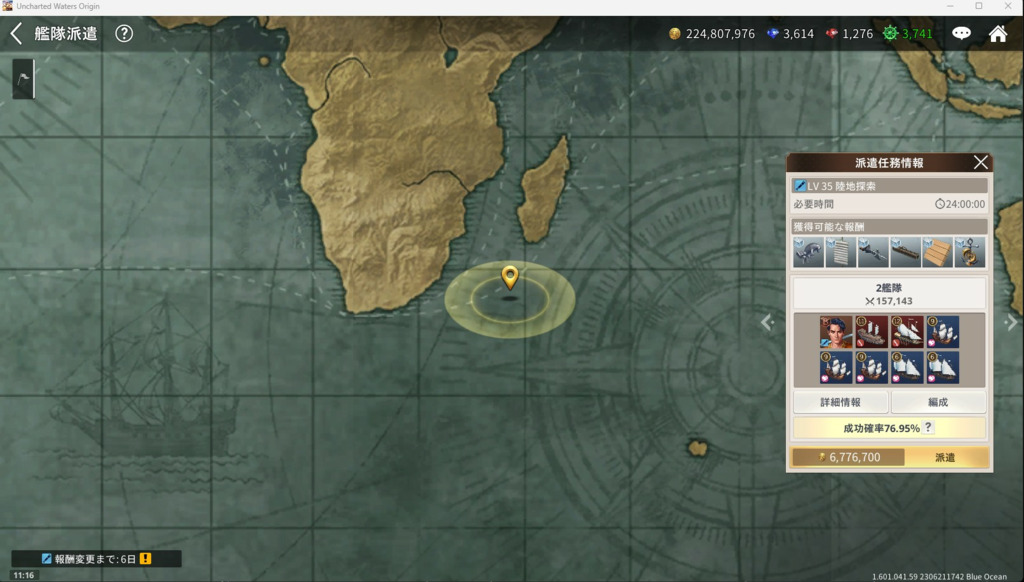This screenshot has width=1024, height=582.
Task: Click the 3,741 green currency amount
Action: pos(918,33)
